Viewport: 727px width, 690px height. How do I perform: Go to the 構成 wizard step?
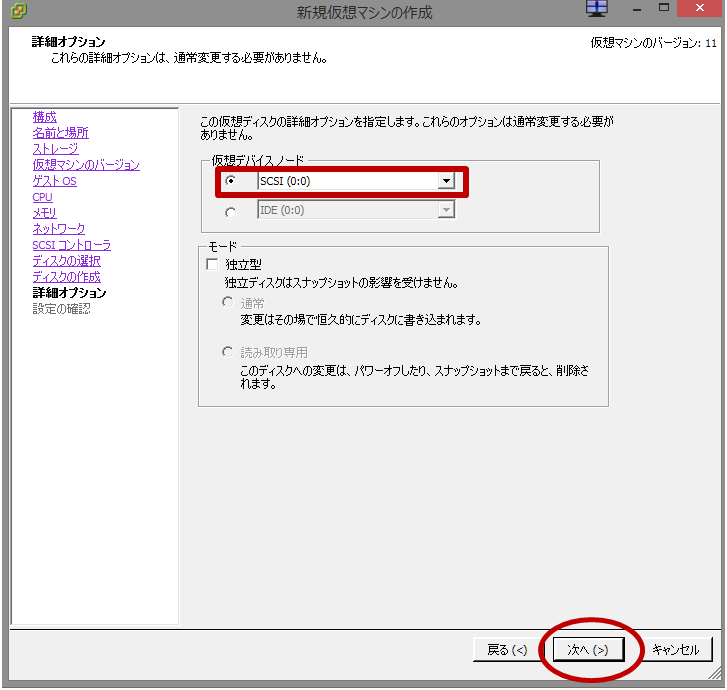click(x=45, y=117)
